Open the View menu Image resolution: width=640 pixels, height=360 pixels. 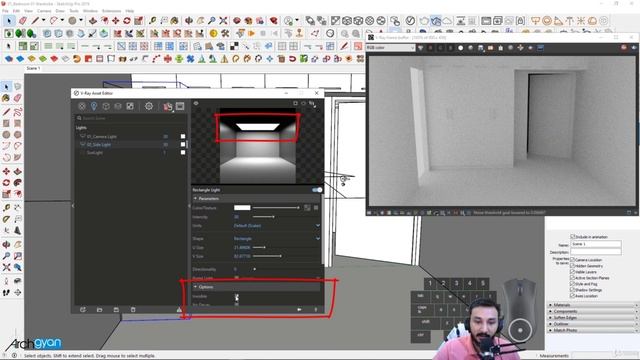(29, 11)
